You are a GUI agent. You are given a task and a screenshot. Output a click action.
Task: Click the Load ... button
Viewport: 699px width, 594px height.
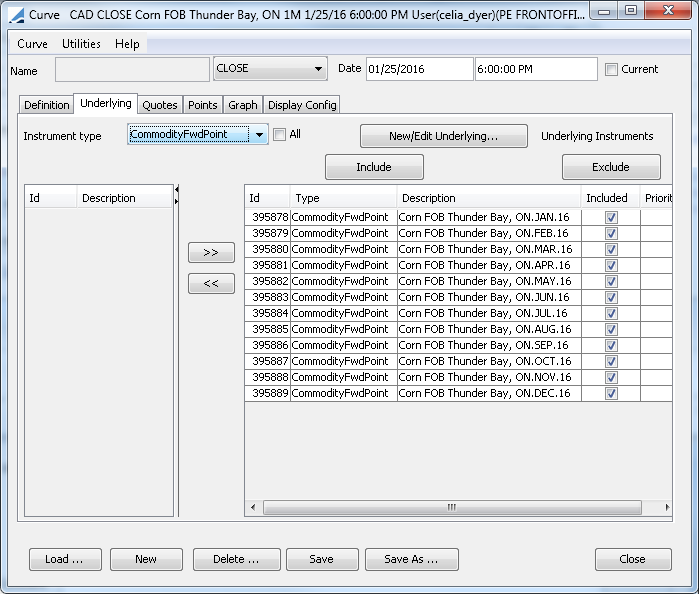65,559
